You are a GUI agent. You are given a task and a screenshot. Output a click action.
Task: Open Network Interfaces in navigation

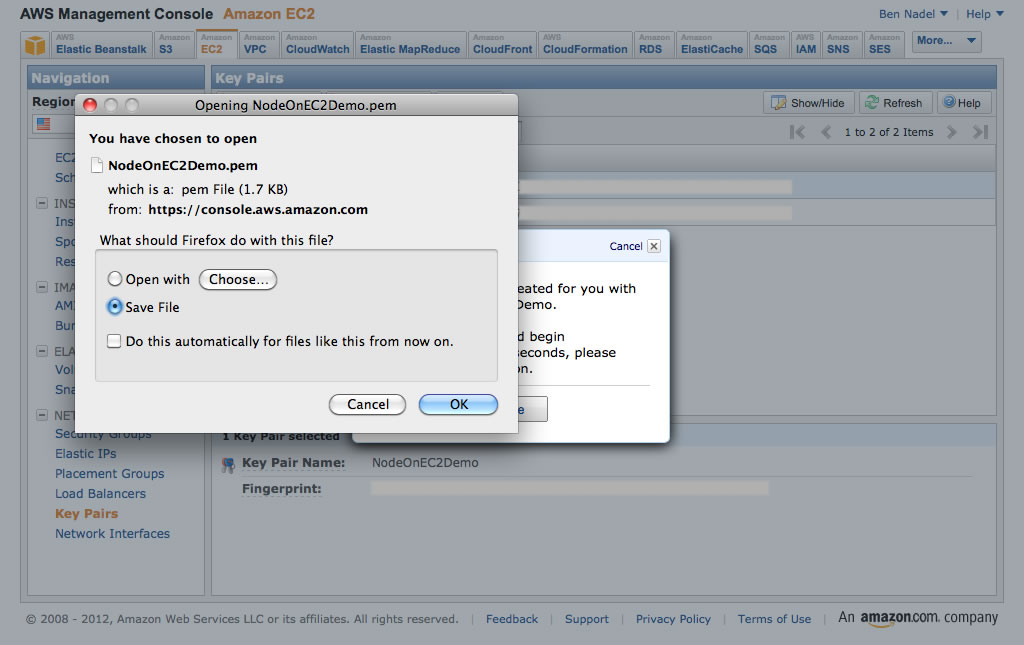pos(112,533)
